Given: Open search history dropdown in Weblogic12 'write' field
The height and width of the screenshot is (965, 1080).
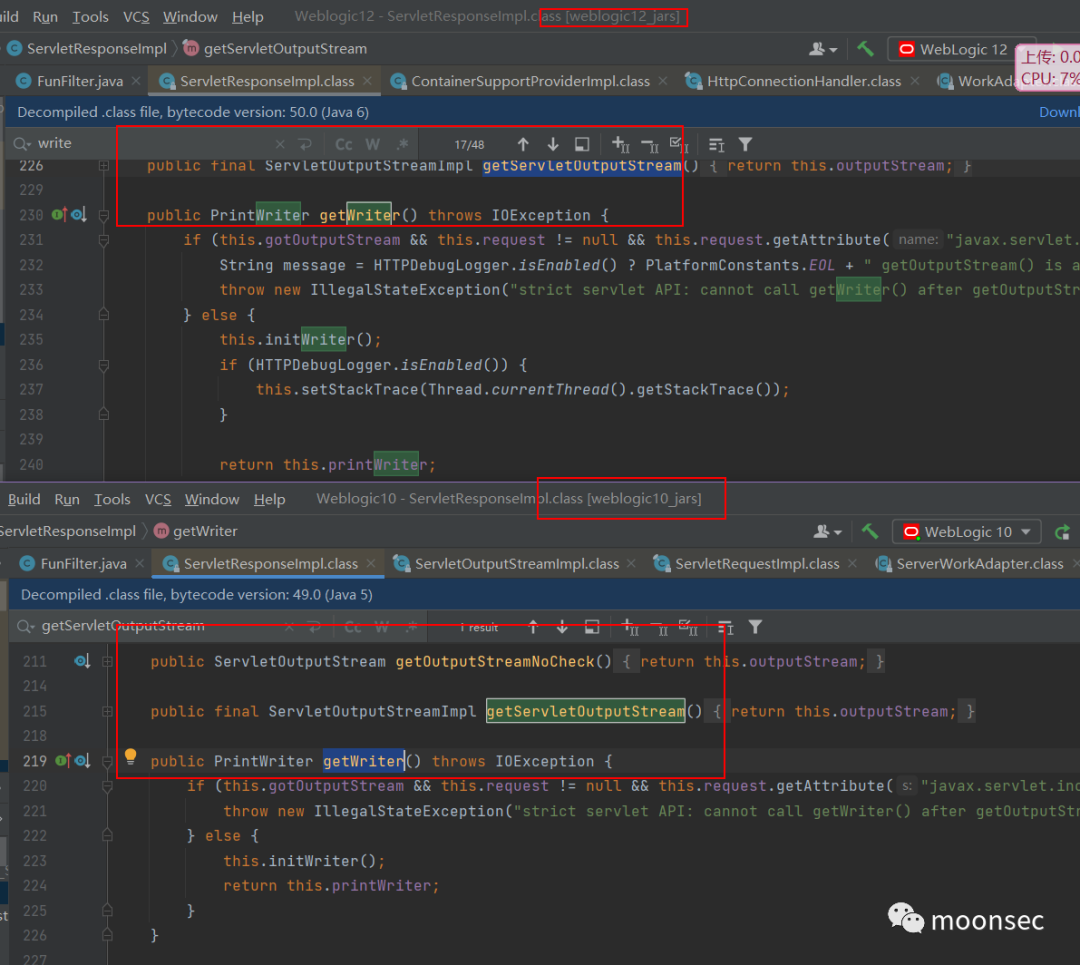Looking at the screenshot, I should point(21,144).
